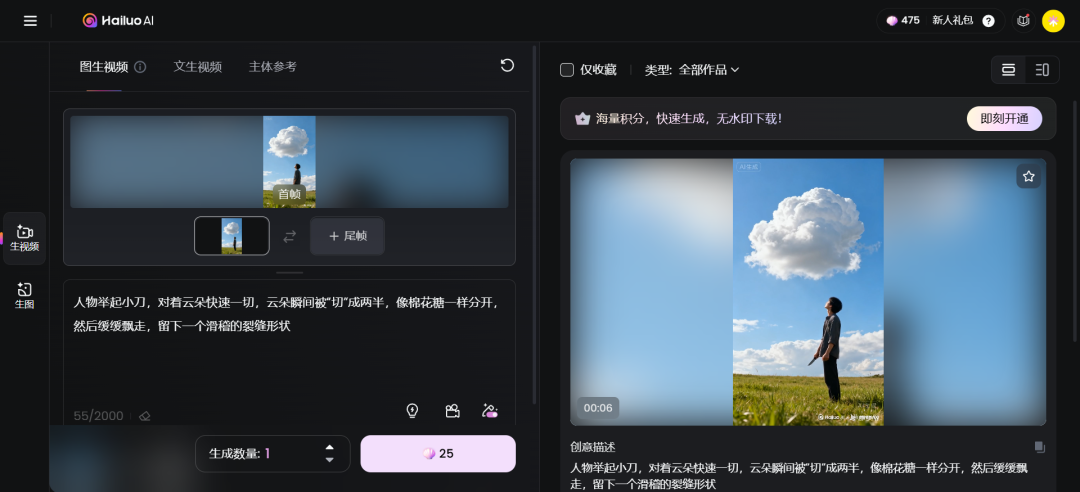The image size is (1080, 492).
Task: Open the camera movement icon
Action: (452, 411)
